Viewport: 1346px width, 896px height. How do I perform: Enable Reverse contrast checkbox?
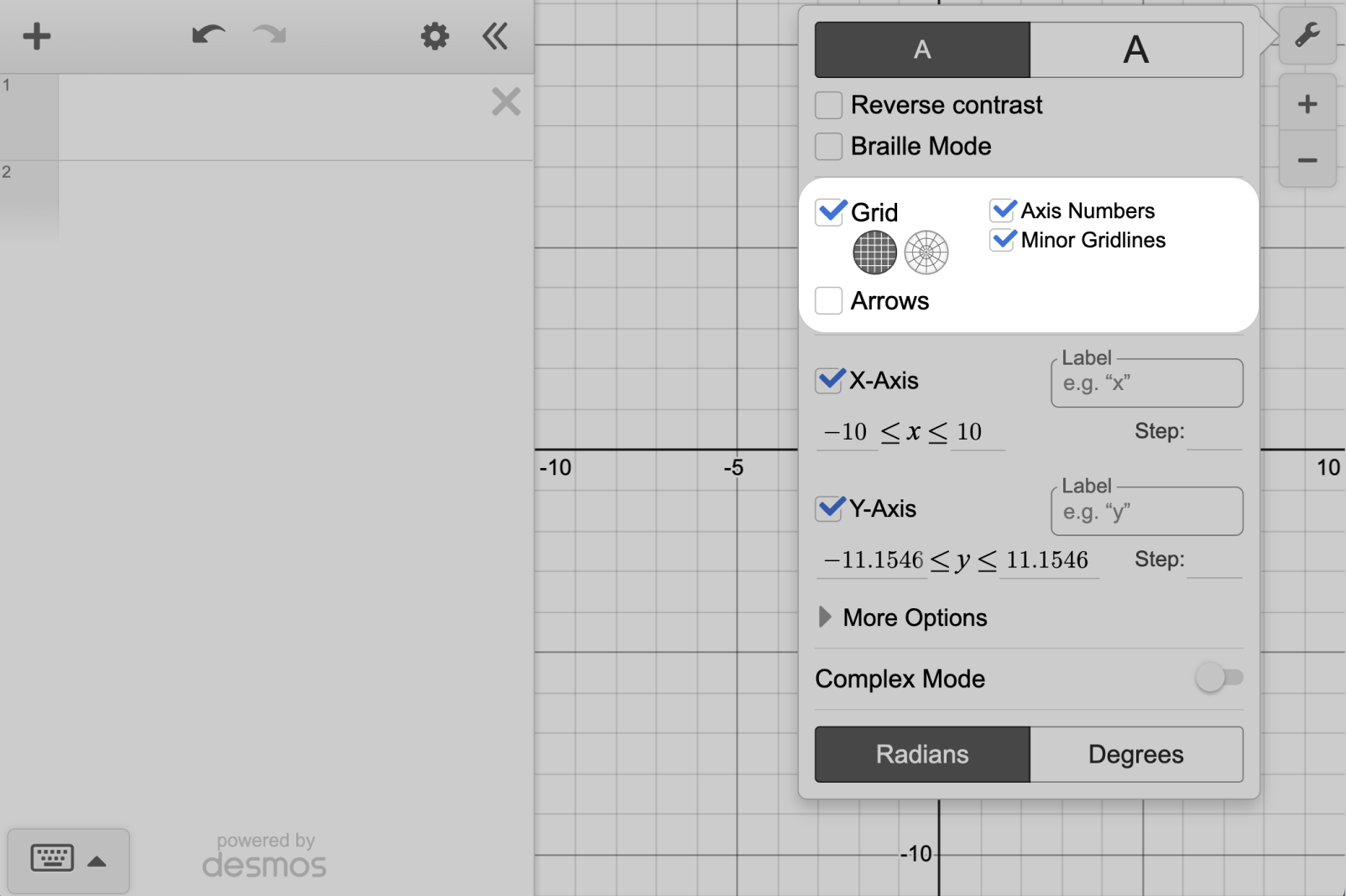[828, 105]
